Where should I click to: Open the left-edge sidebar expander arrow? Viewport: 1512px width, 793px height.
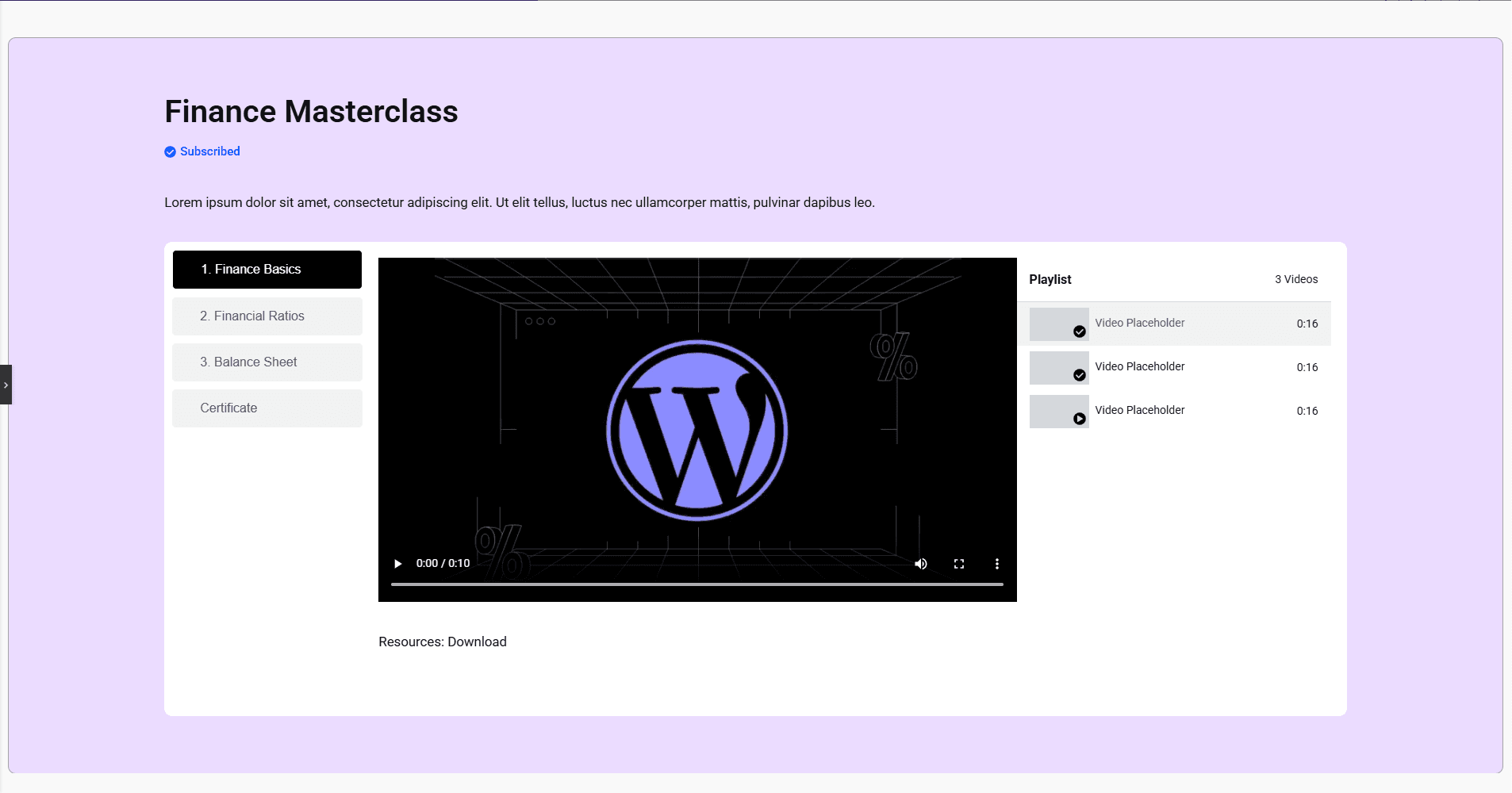6,385
